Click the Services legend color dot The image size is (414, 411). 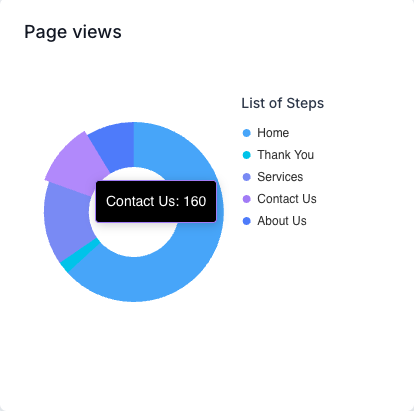point(247,177)
